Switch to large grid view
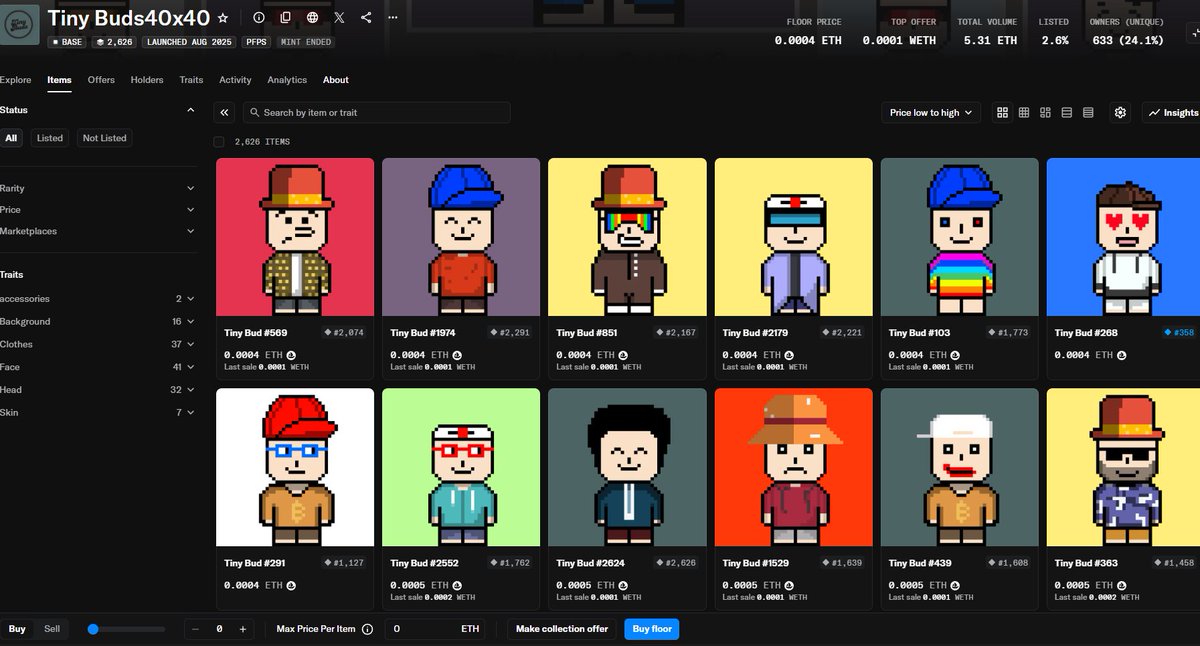 (1003, 113)
